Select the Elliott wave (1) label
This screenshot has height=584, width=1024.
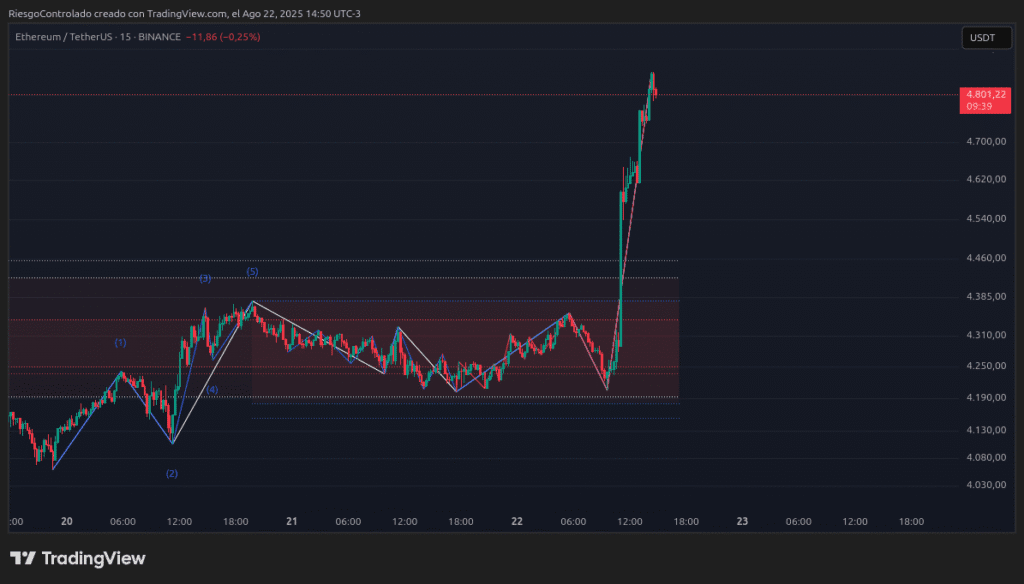120,343
